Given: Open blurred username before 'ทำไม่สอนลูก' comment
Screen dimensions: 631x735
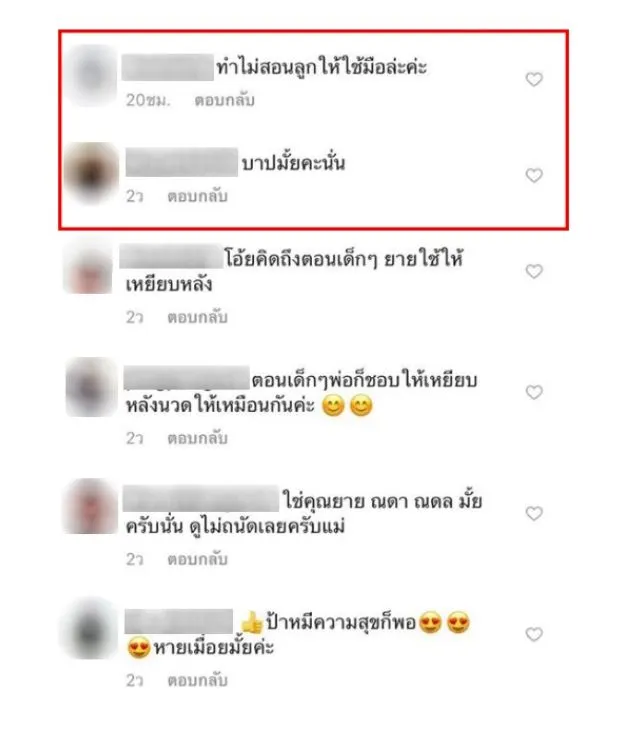Looking at the screenshot, I should (167, 67).
